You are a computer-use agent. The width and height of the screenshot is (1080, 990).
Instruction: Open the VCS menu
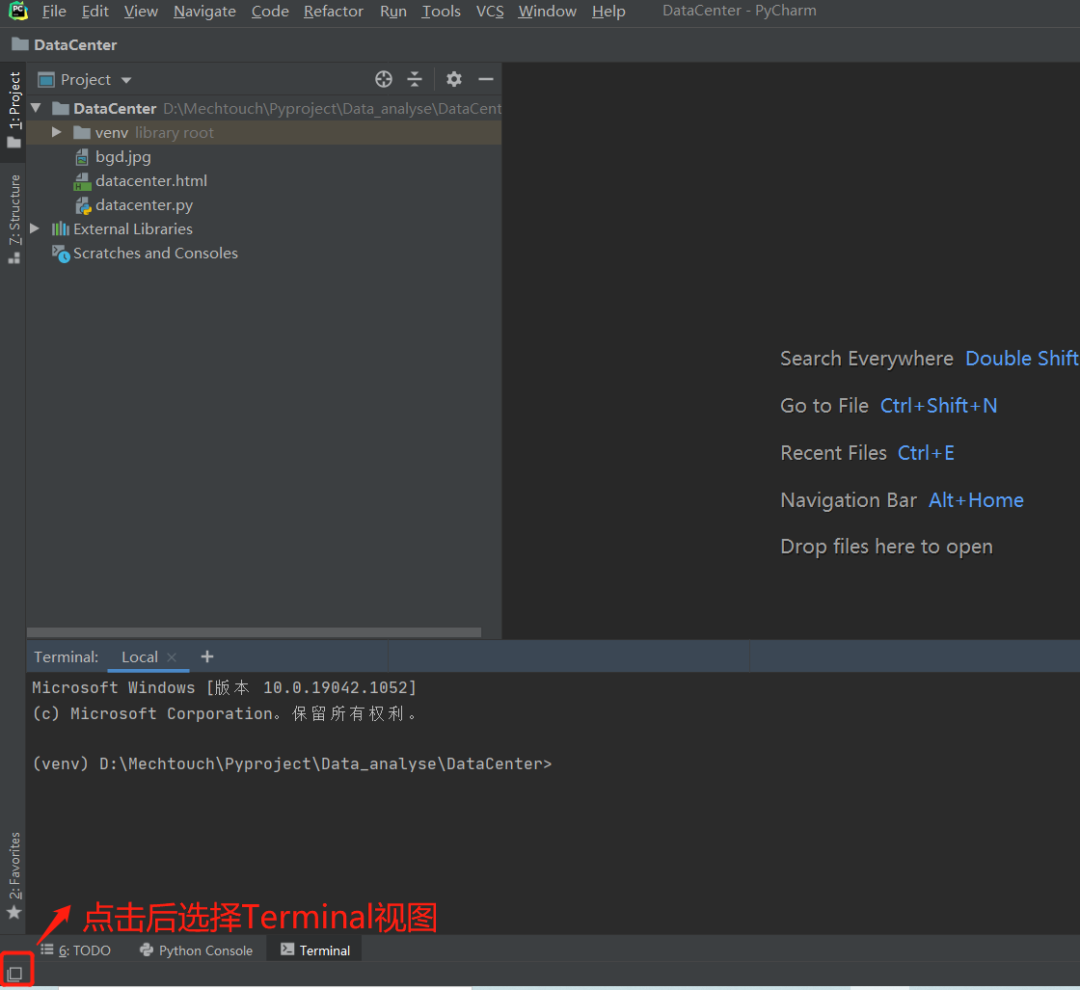[490, 11]
